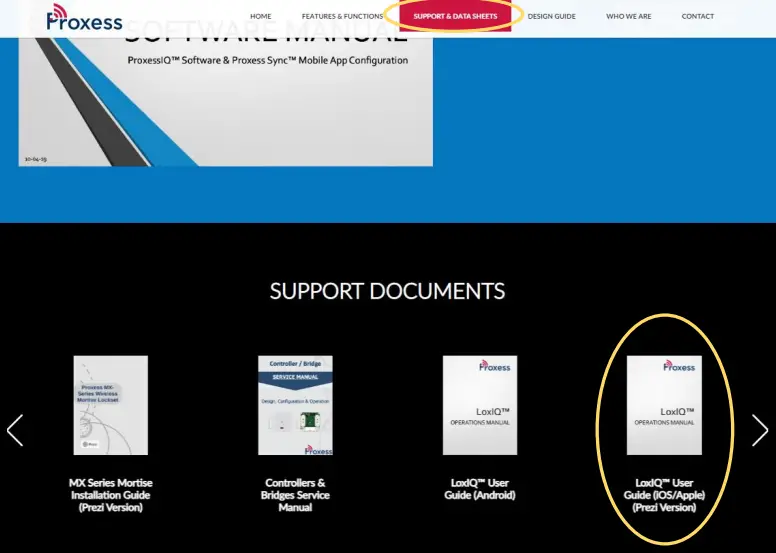Click LoxIQ User Guide (iOS/Apple) Prezi link
The height and width of the screenshot is (553, 776).
pos(664,495)
